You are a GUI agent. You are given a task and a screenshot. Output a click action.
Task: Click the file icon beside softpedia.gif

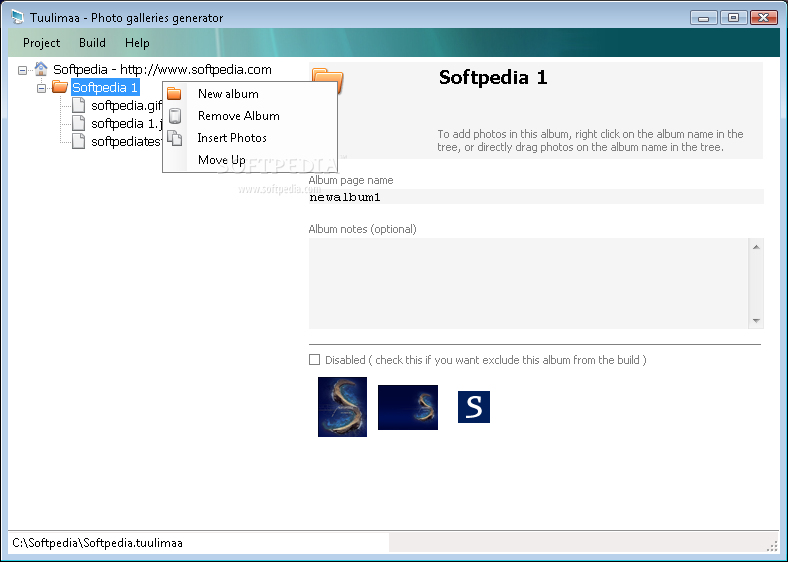(x=78, y=105)
